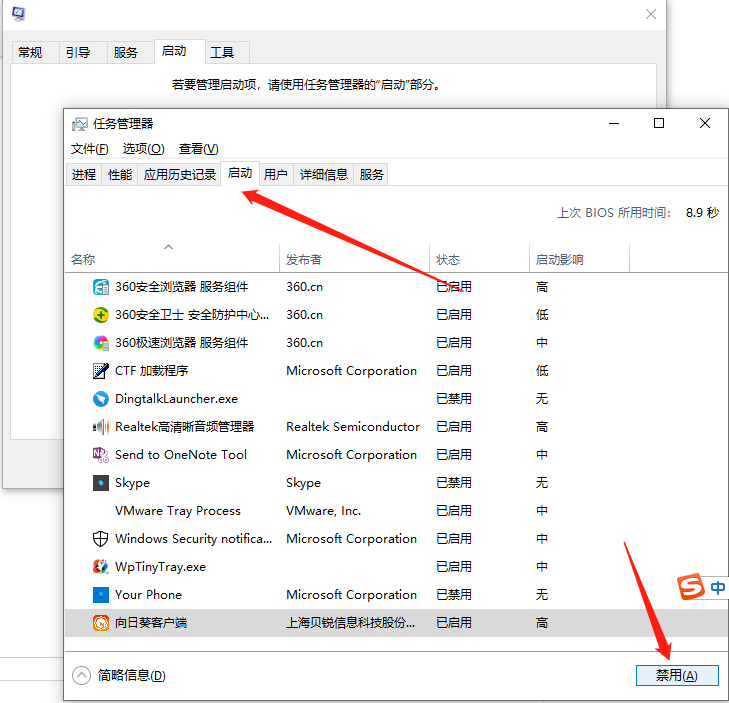Open the 选项(O) menu
729x703 pixels.
click(x=143, y=149)
